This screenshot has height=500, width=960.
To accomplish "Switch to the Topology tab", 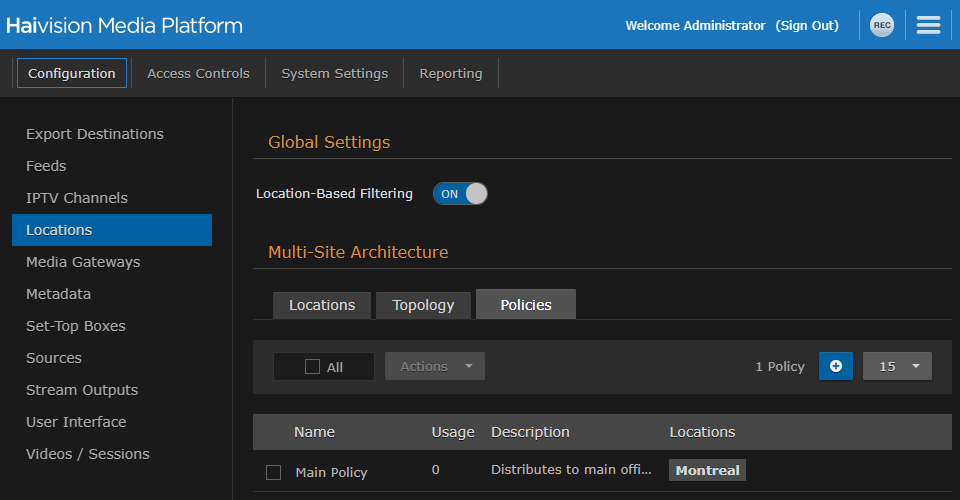I will point(423,305).
